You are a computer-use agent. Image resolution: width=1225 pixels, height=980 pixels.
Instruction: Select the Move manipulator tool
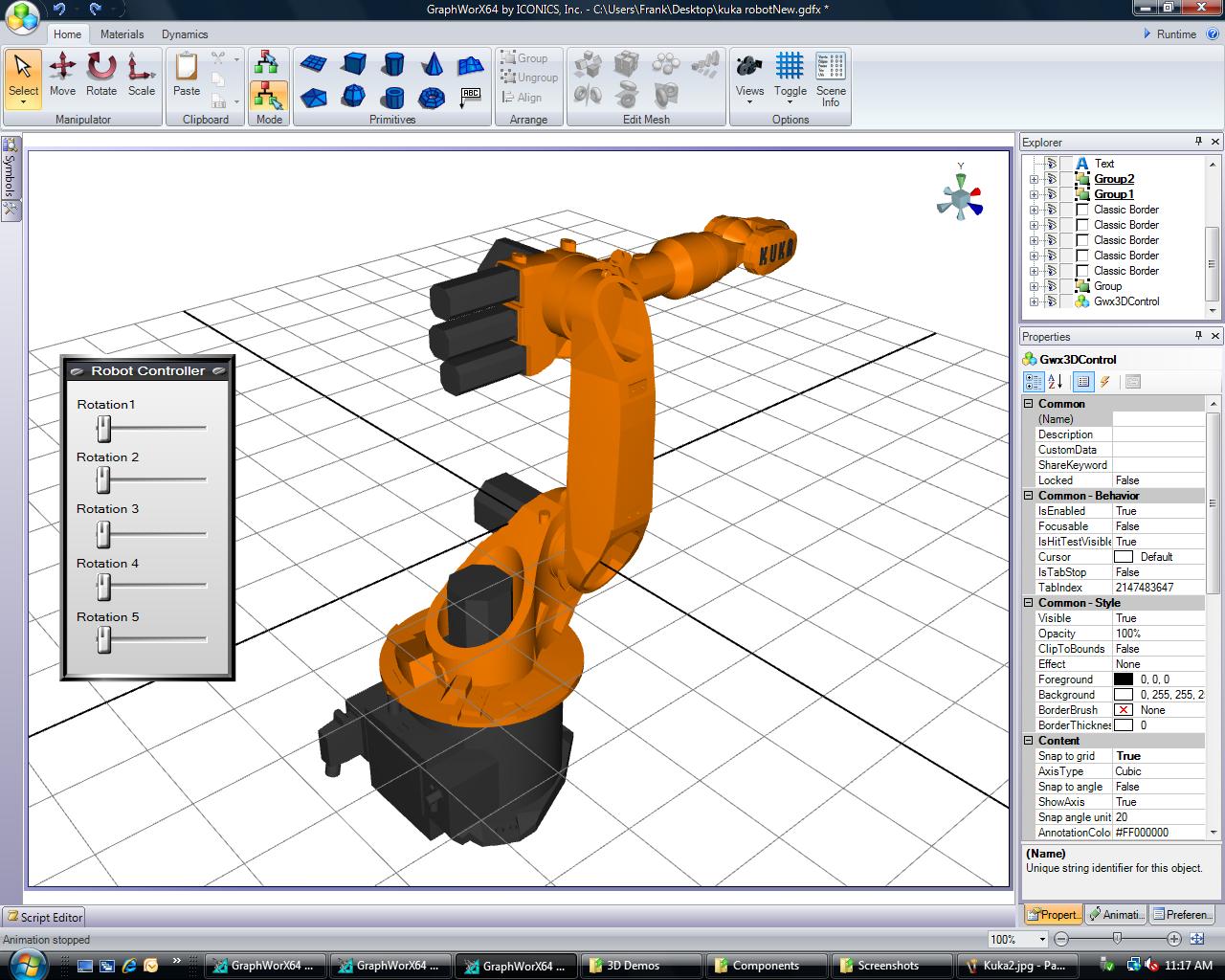[x=62, y=76]
